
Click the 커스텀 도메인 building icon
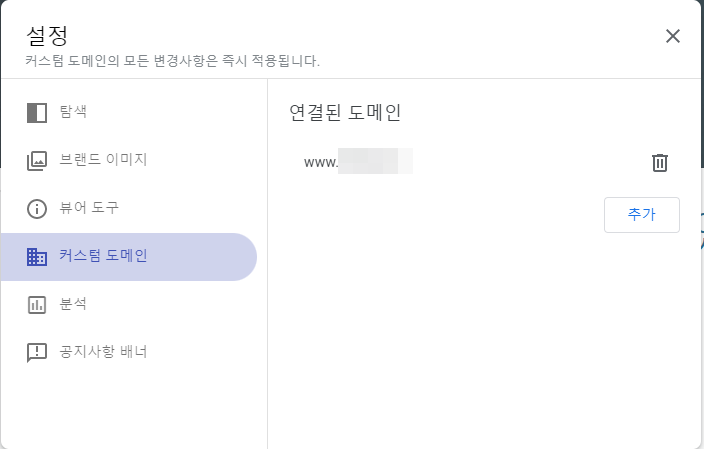click(37, 257)
